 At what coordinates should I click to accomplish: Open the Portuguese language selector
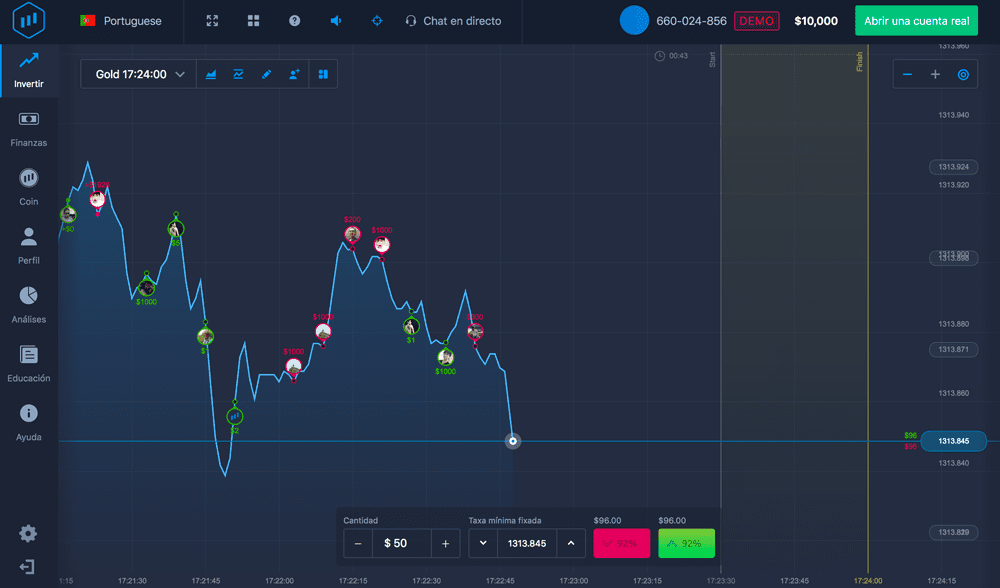point(121,21)
